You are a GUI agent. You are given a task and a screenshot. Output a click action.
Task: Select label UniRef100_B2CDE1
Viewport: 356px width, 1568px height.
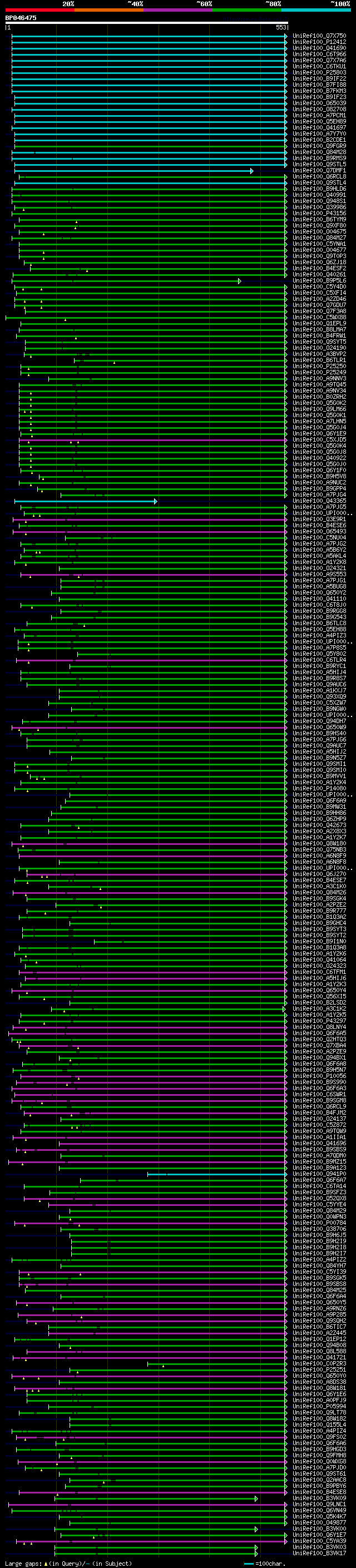(319, 140)
